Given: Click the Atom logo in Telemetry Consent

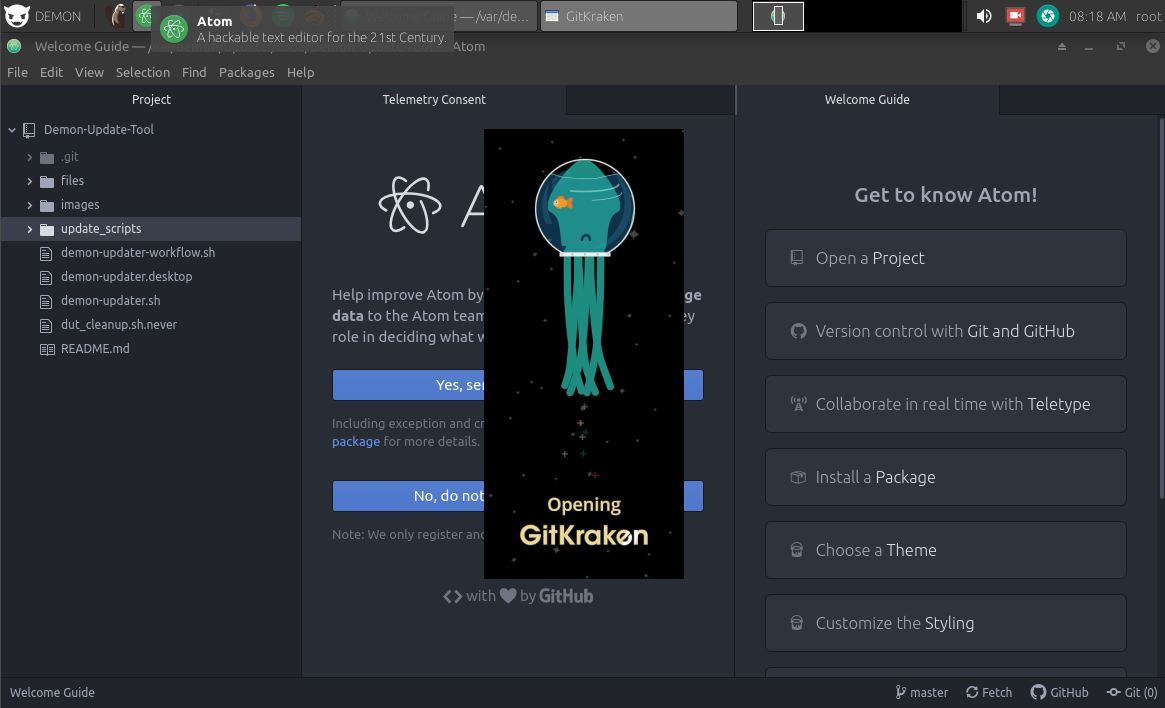Looking at the screenshot, I should point(410,205).
